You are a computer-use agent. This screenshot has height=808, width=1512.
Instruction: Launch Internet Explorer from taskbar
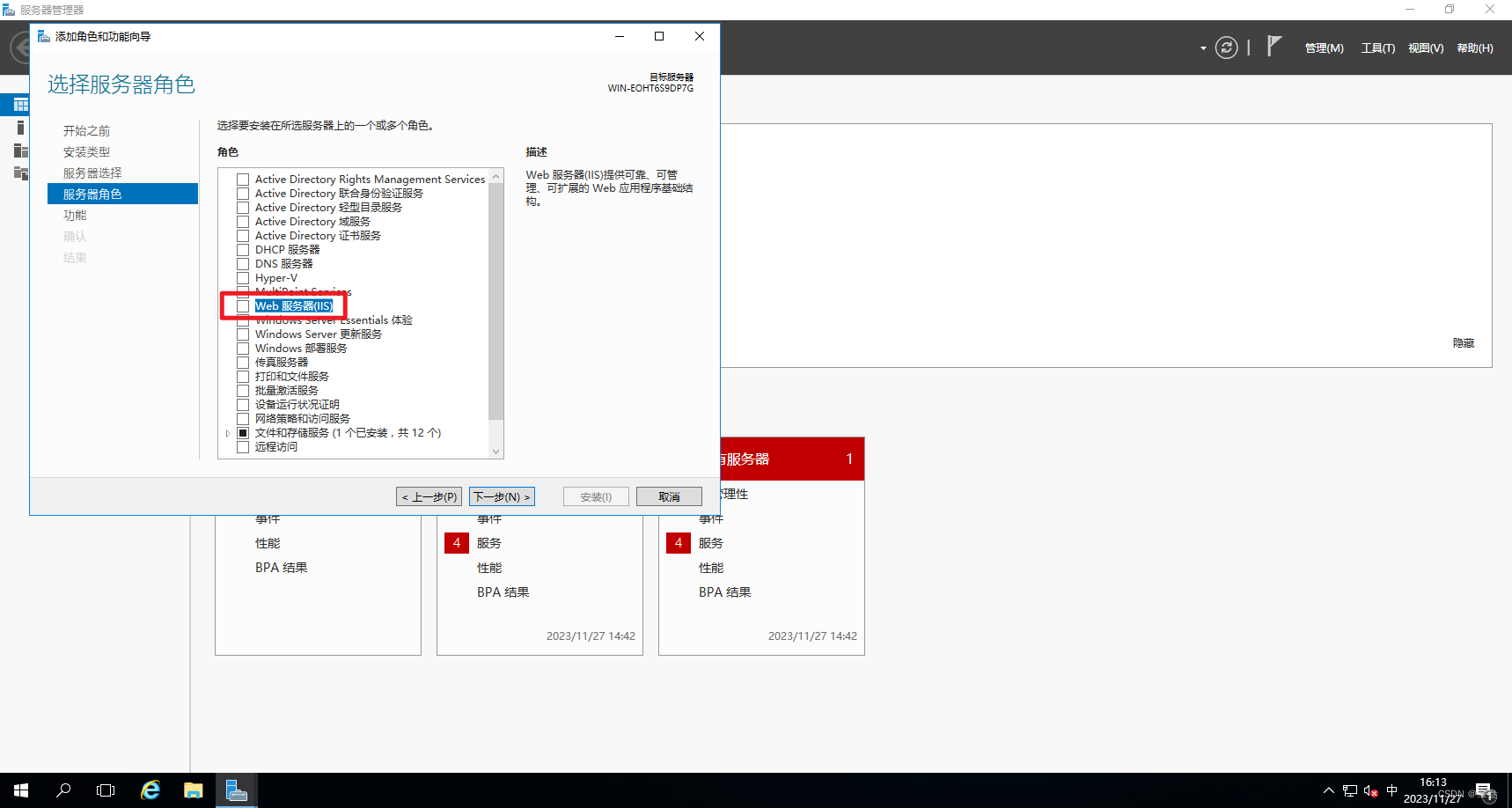(150, 790)
